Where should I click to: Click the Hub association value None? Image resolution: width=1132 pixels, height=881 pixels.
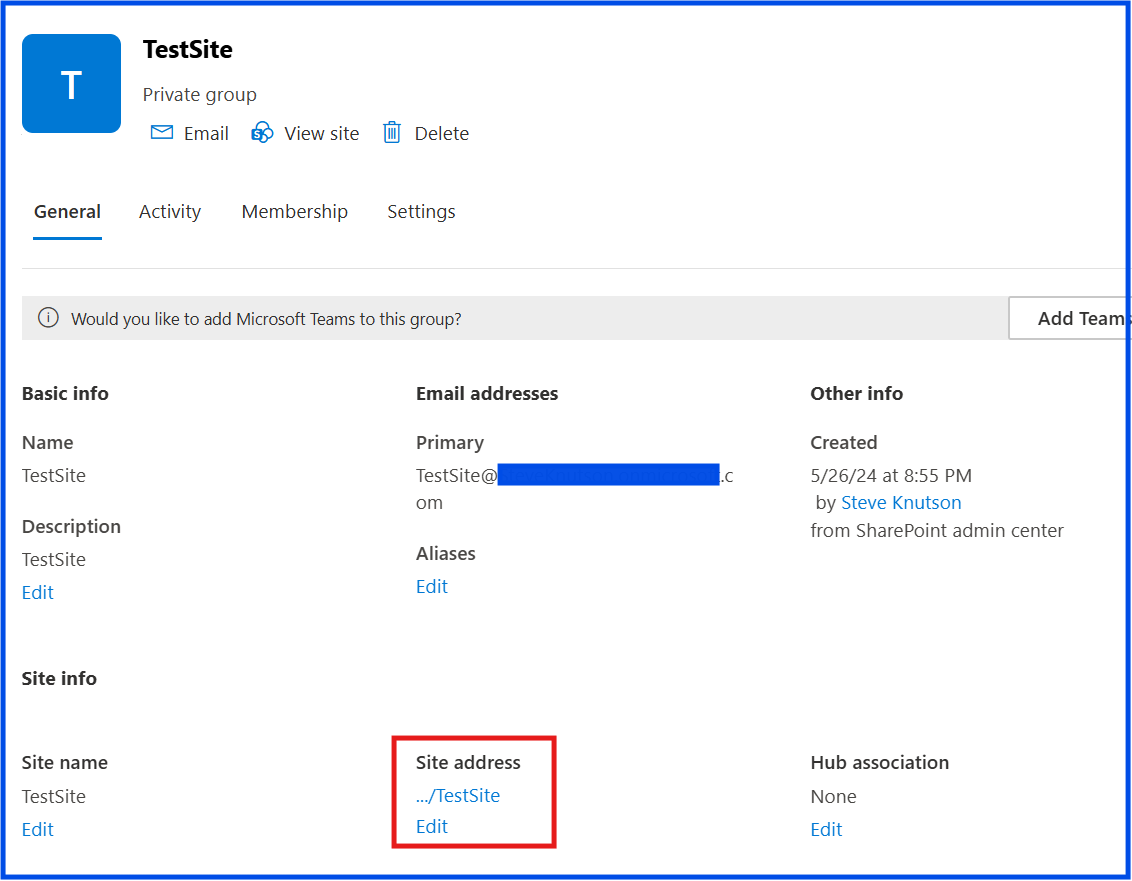tap(833, 797)
